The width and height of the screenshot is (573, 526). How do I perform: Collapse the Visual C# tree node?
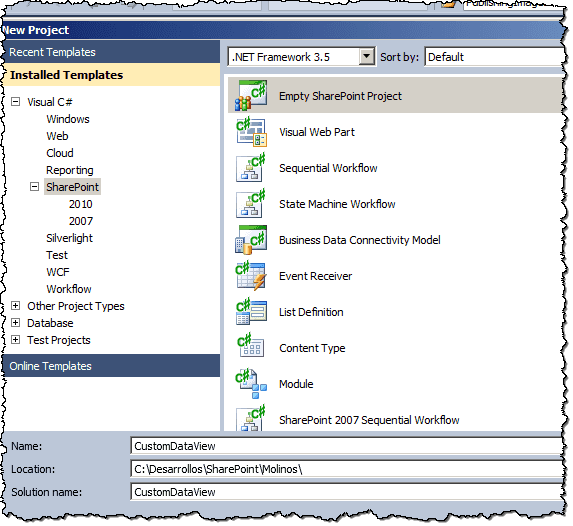(15, 102)
